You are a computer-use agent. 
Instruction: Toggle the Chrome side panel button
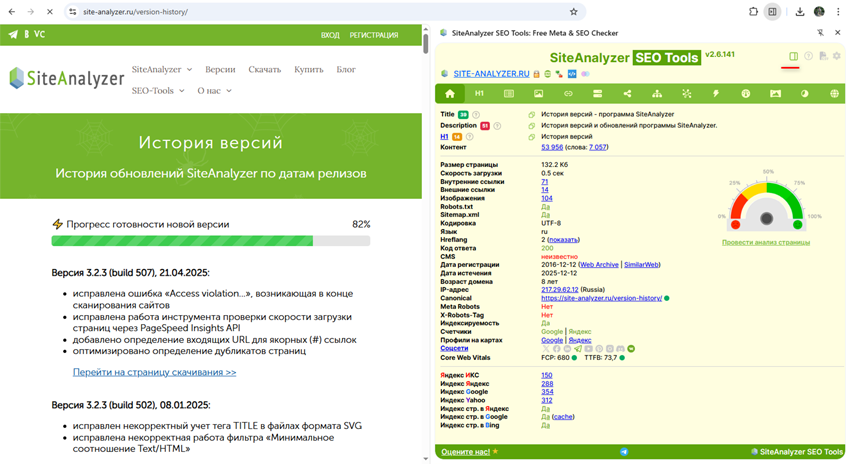point(772,11)
